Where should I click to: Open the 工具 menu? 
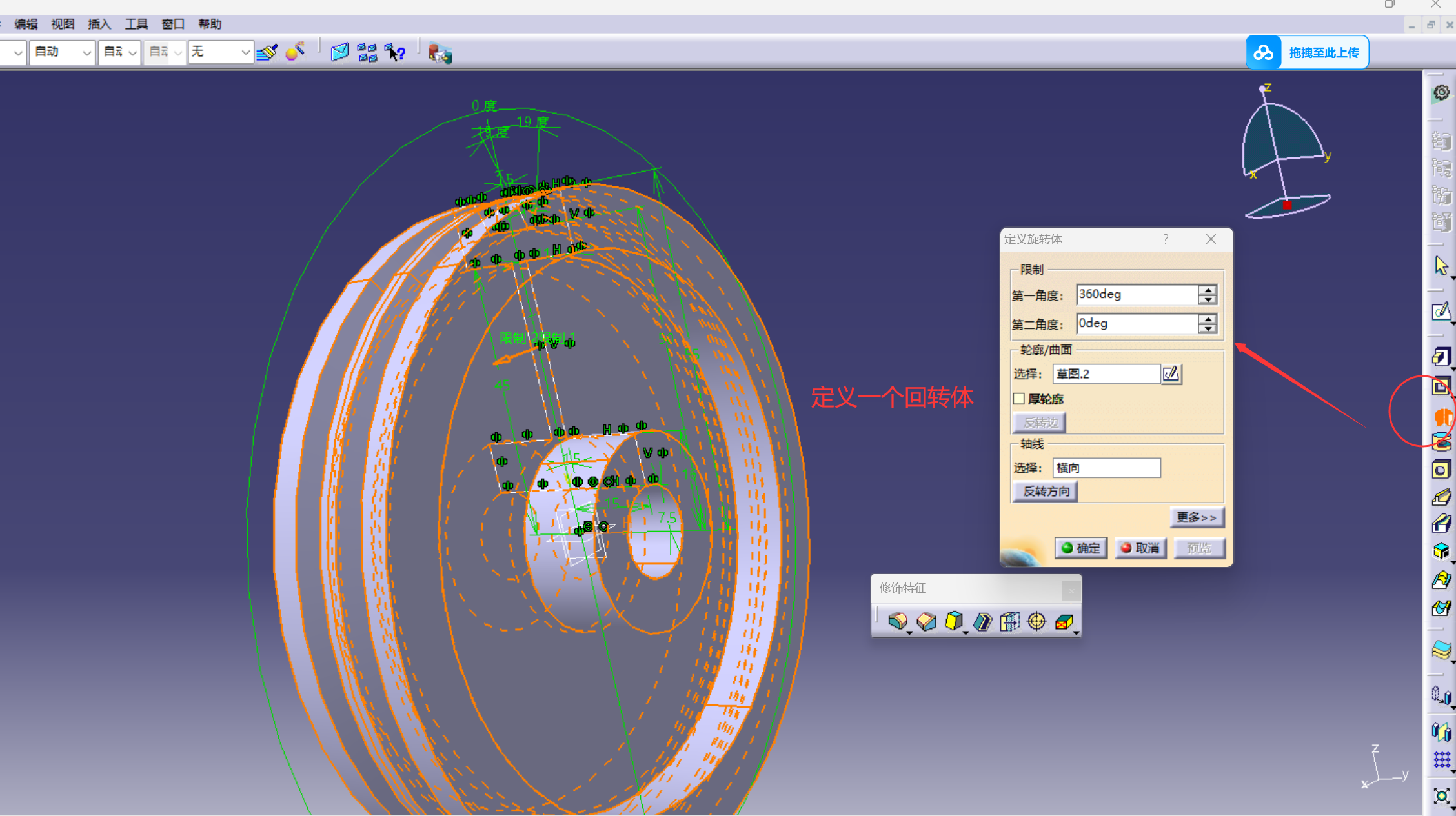[136, 24]
